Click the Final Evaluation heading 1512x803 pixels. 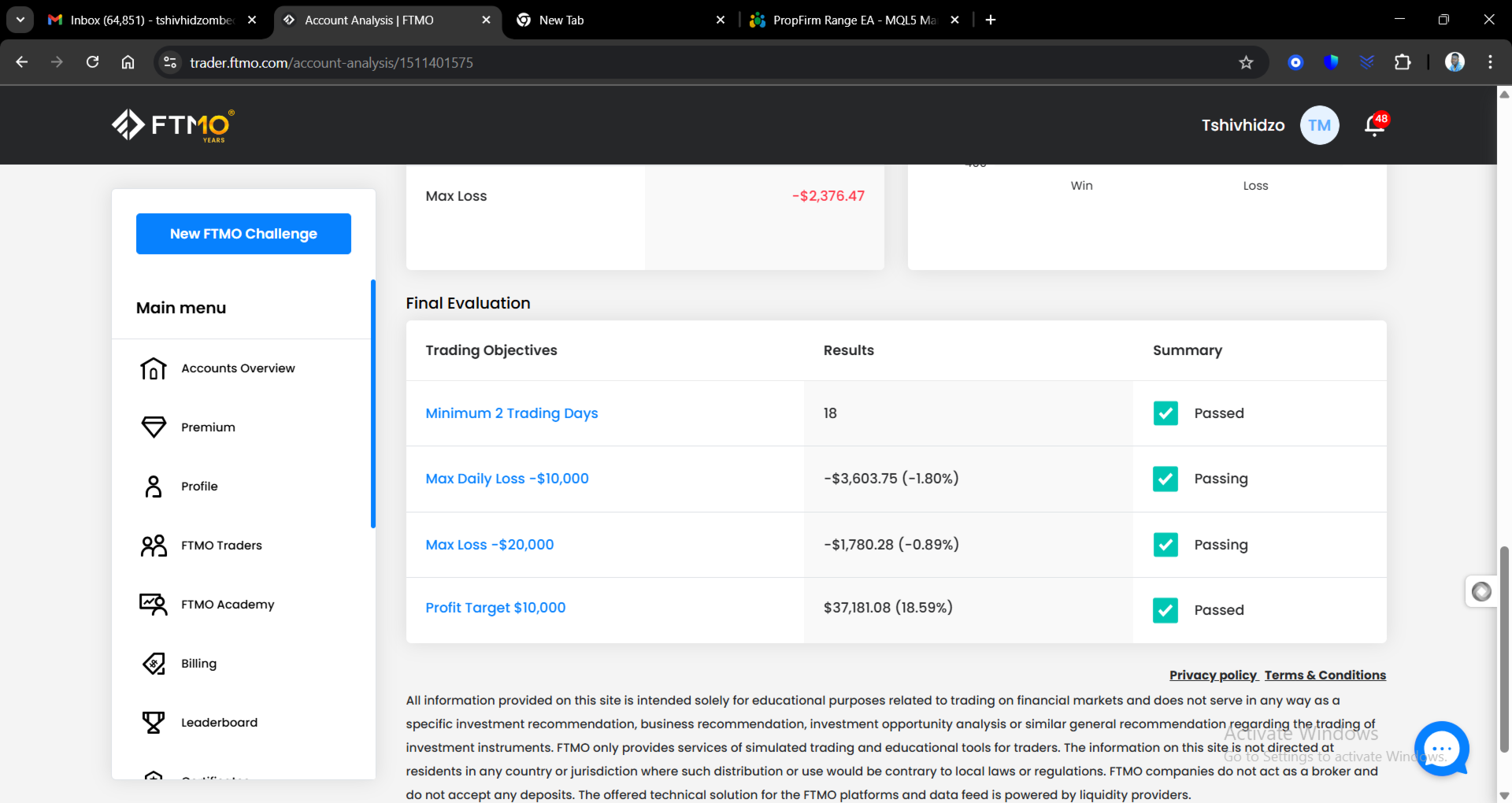pos(468,303)
